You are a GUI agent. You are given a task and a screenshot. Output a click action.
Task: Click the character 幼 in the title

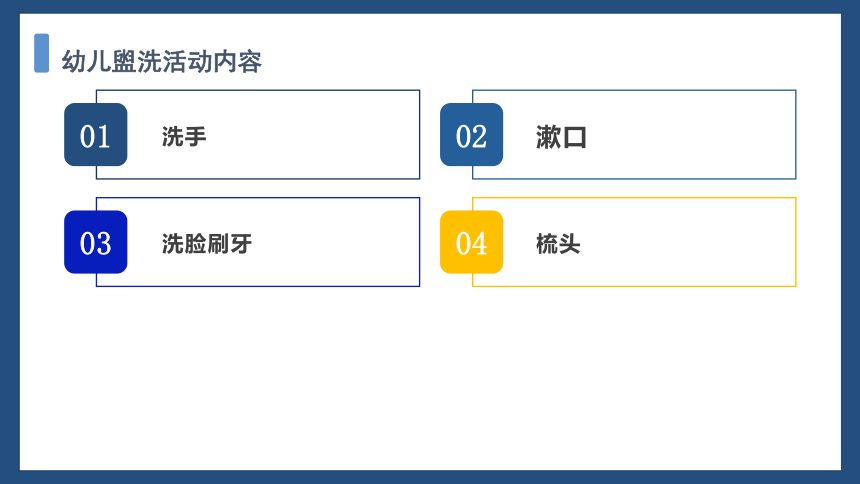(x=73, y=61)
